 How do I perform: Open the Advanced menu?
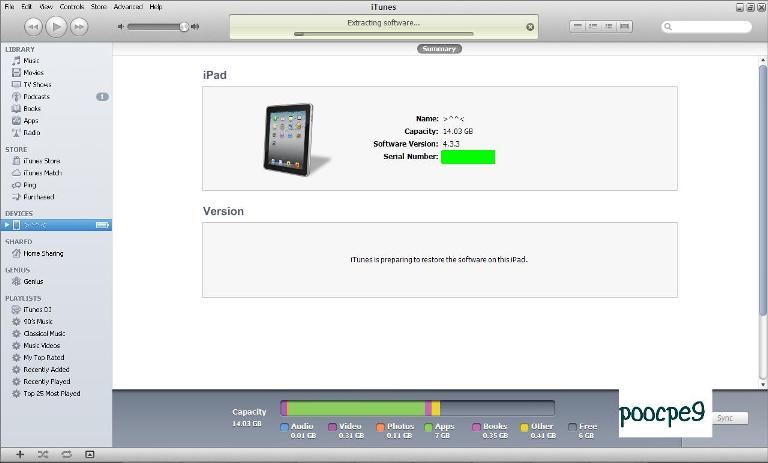(x=128, y=7)
